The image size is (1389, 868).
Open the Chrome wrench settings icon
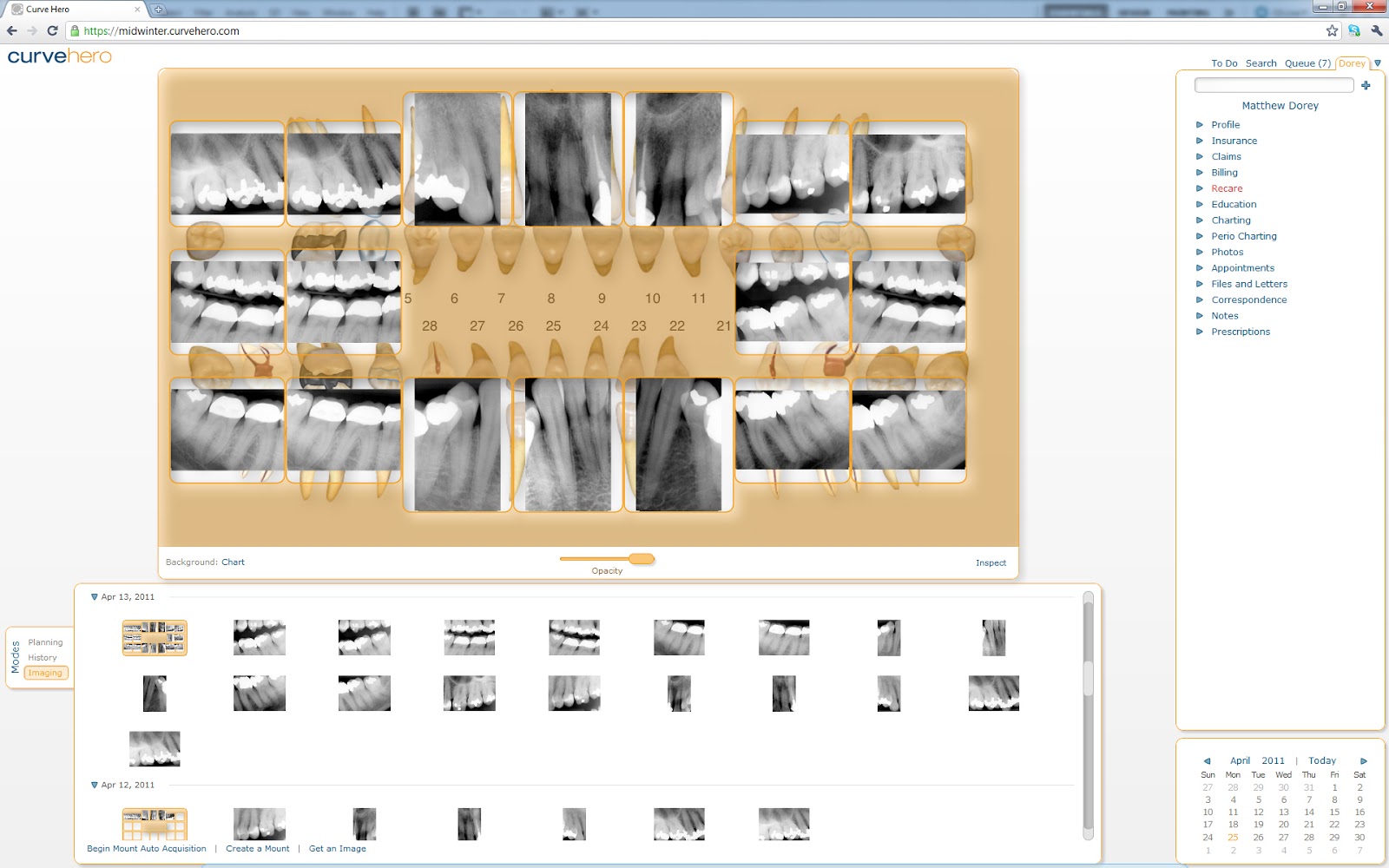[x=1379, y=29]
